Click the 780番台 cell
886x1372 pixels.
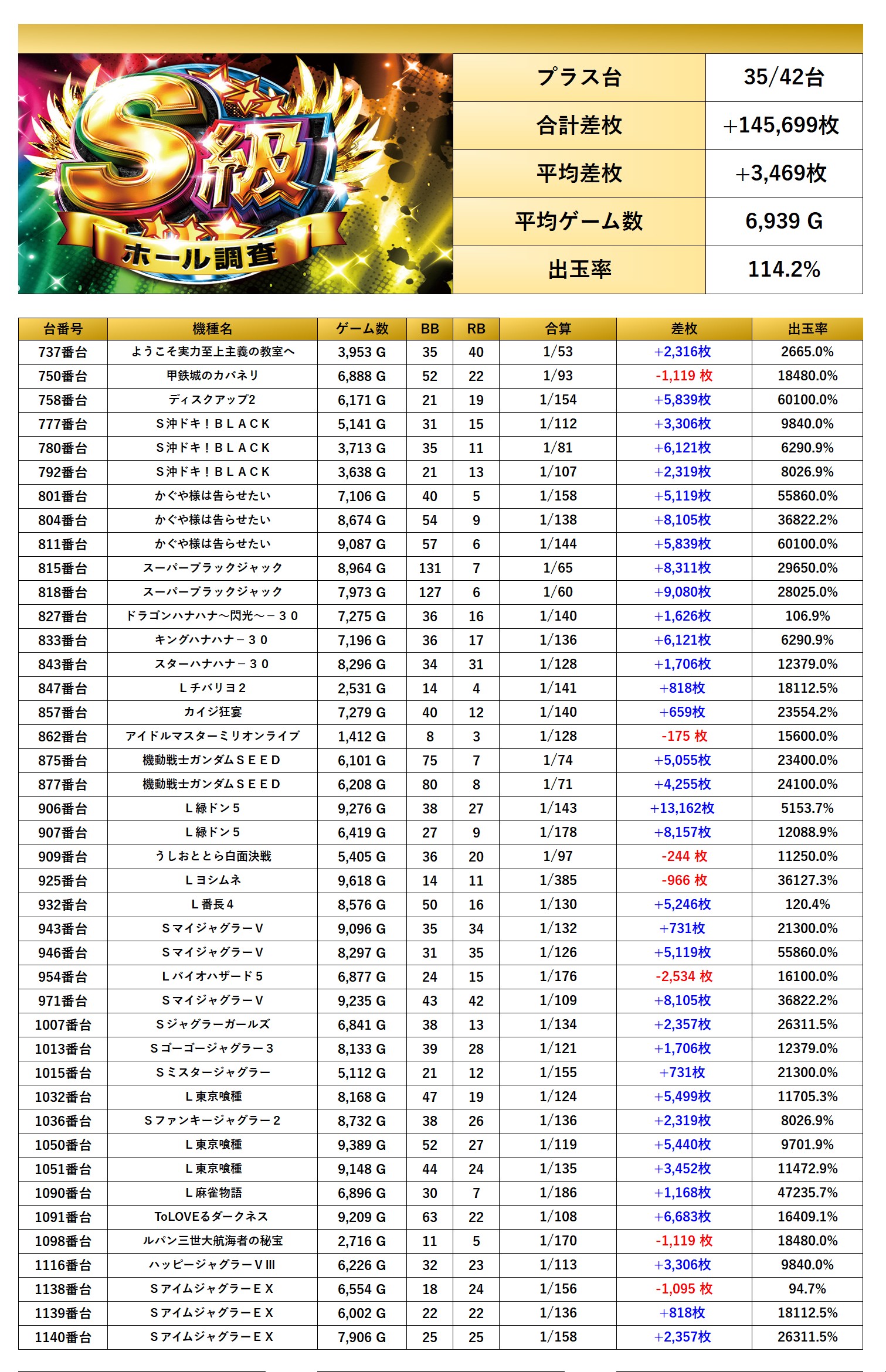tap(63, 448)
